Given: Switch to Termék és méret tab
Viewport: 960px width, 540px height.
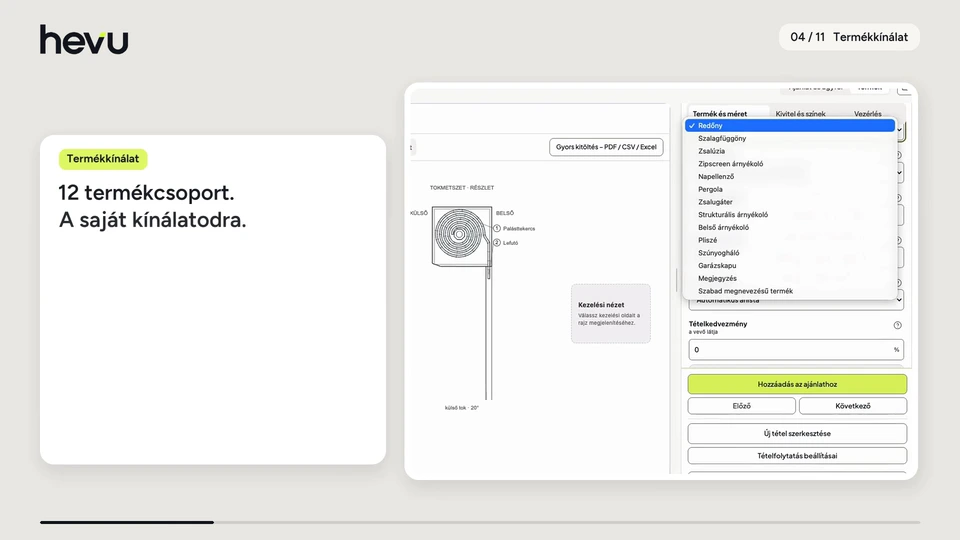Looking at the screenshot, I should click(x=719, y=114).
